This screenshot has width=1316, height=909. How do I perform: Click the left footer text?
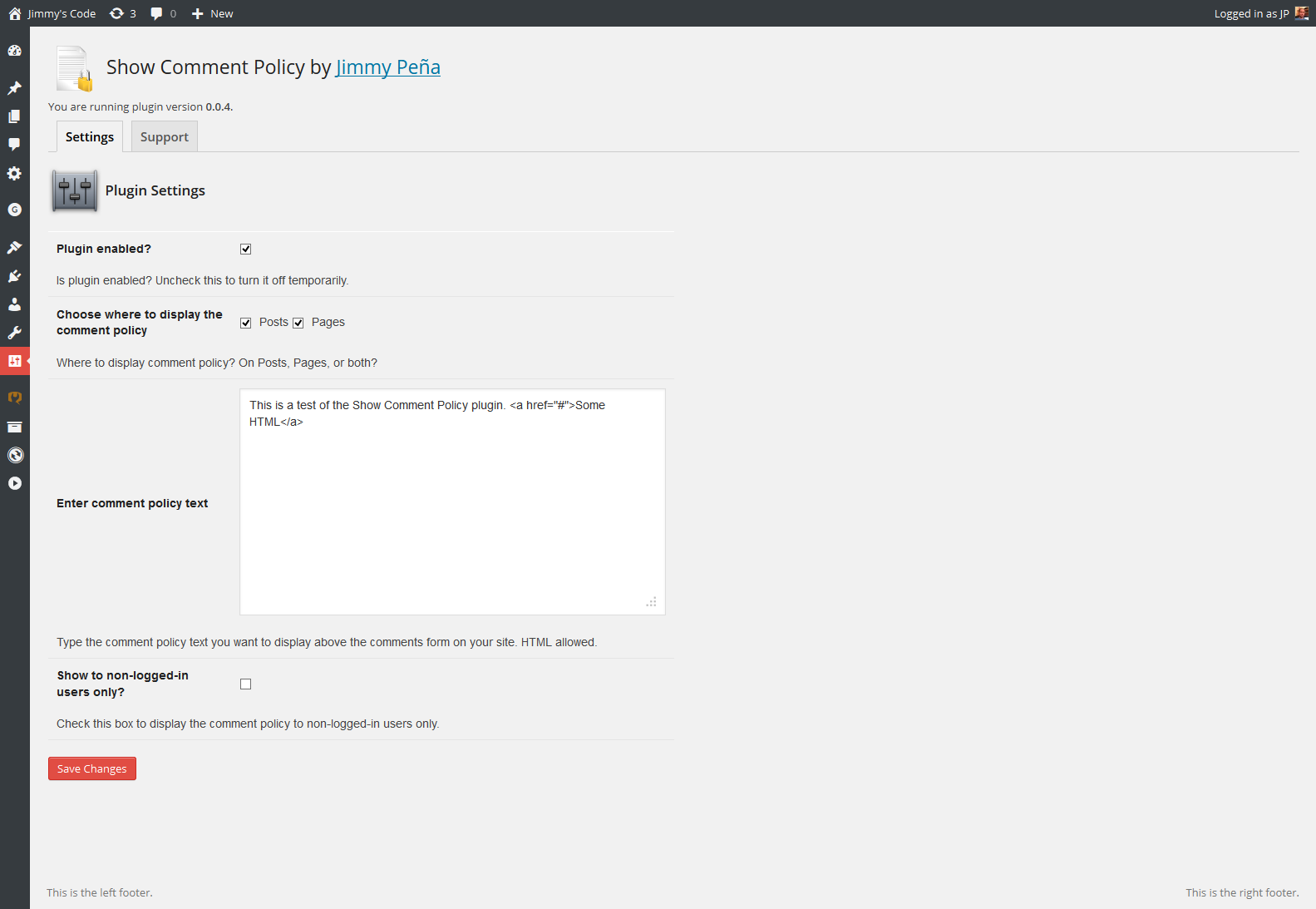(100, 892)
